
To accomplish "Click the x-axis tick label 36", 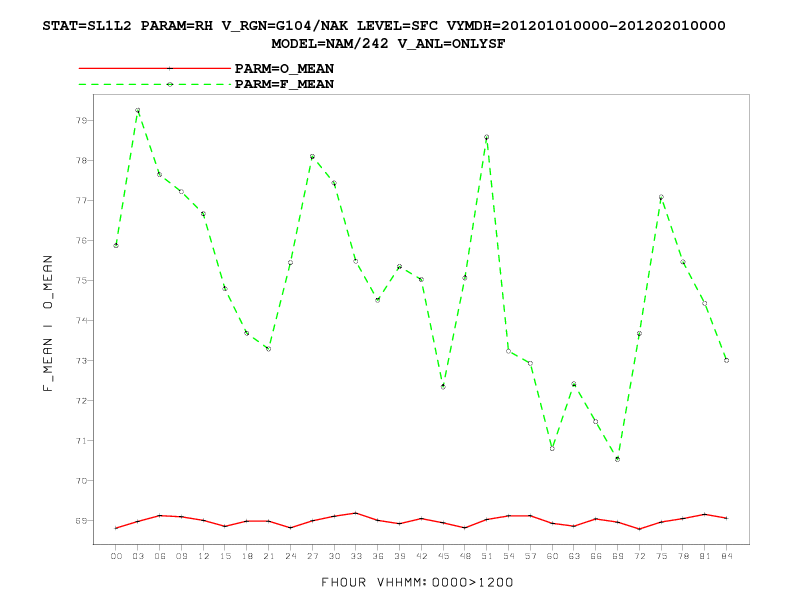I will pos(378,556).
